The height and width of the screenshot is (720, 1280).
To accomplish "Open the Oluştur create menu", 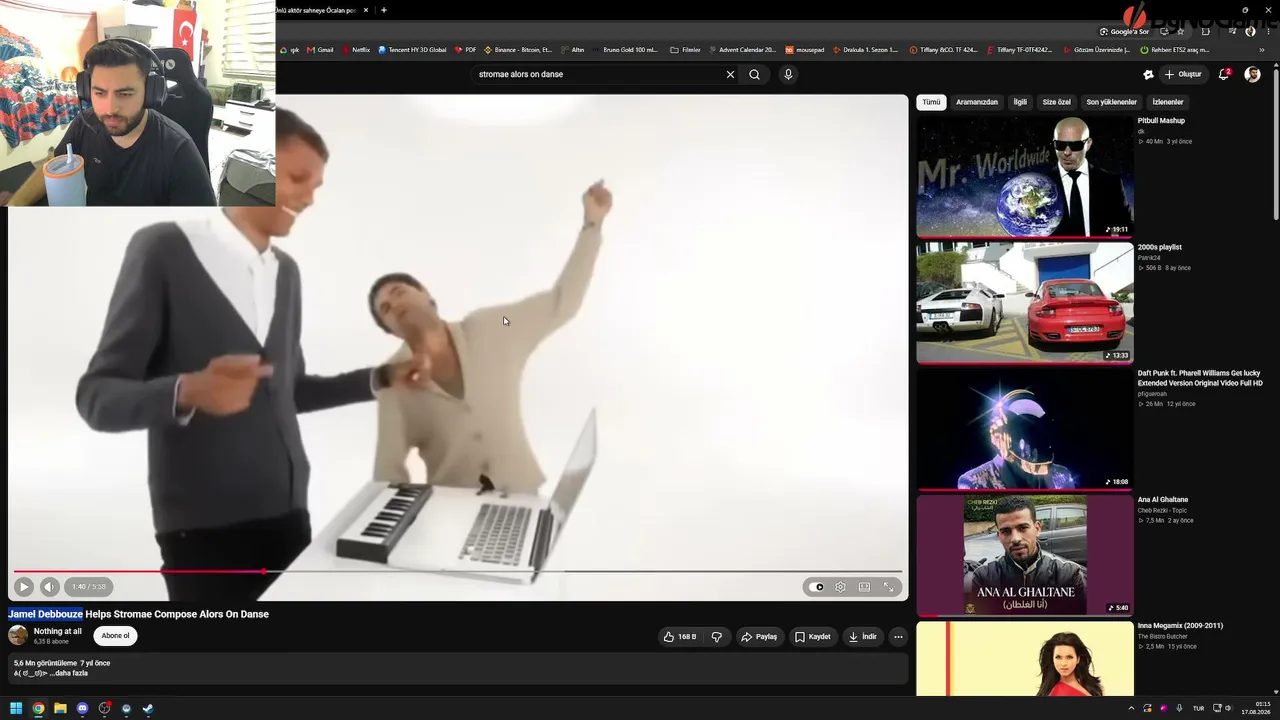I will pos(1182,74).
